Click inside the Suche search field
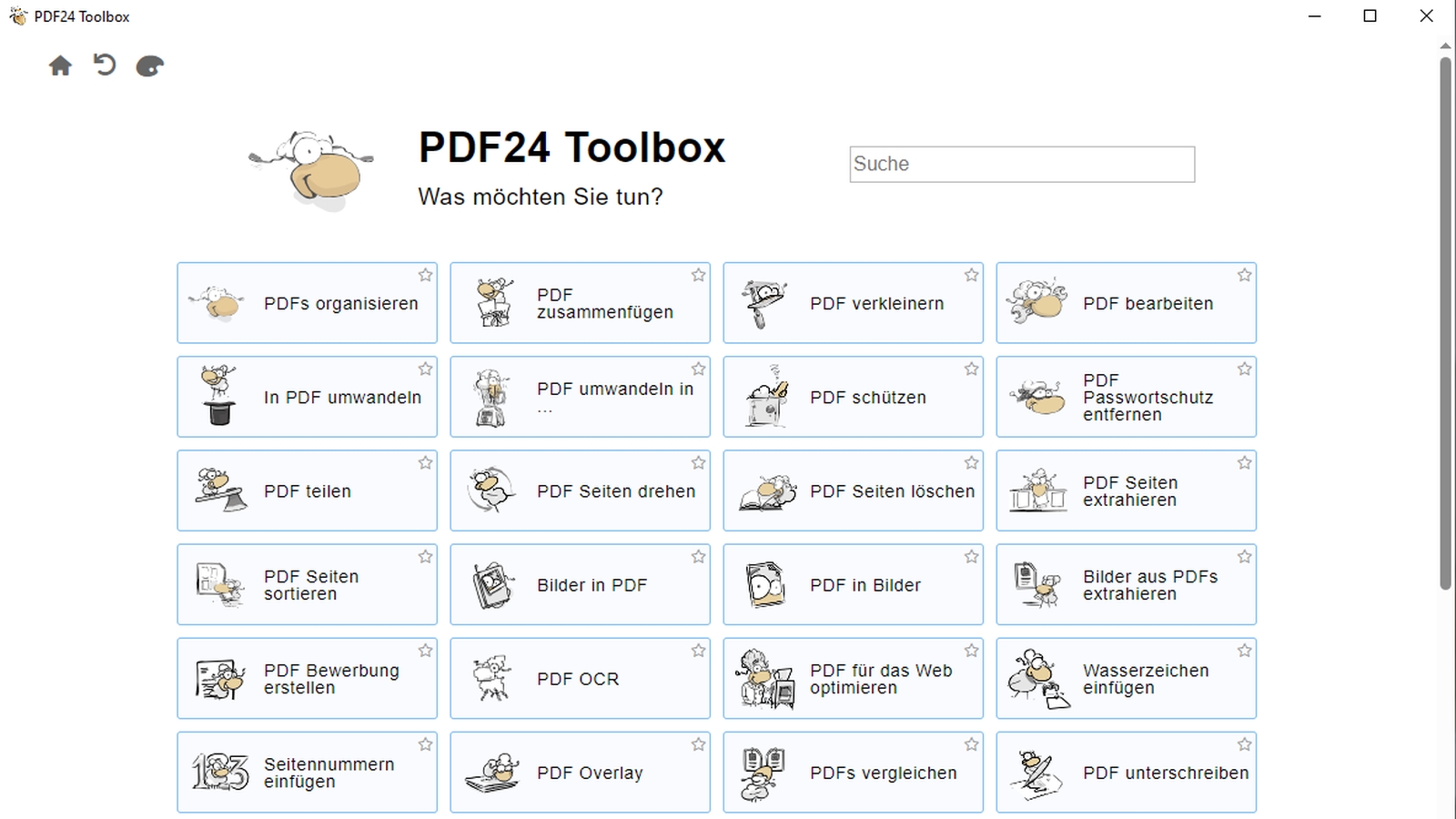 click(1021, 165)
